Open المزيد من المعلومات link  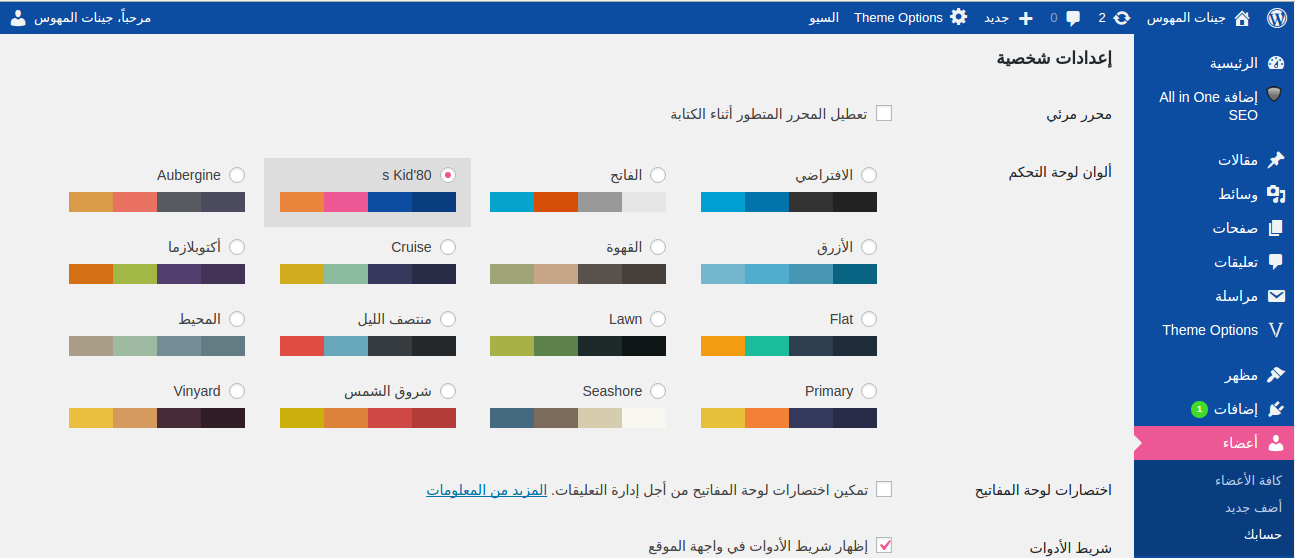pos(487,490)
